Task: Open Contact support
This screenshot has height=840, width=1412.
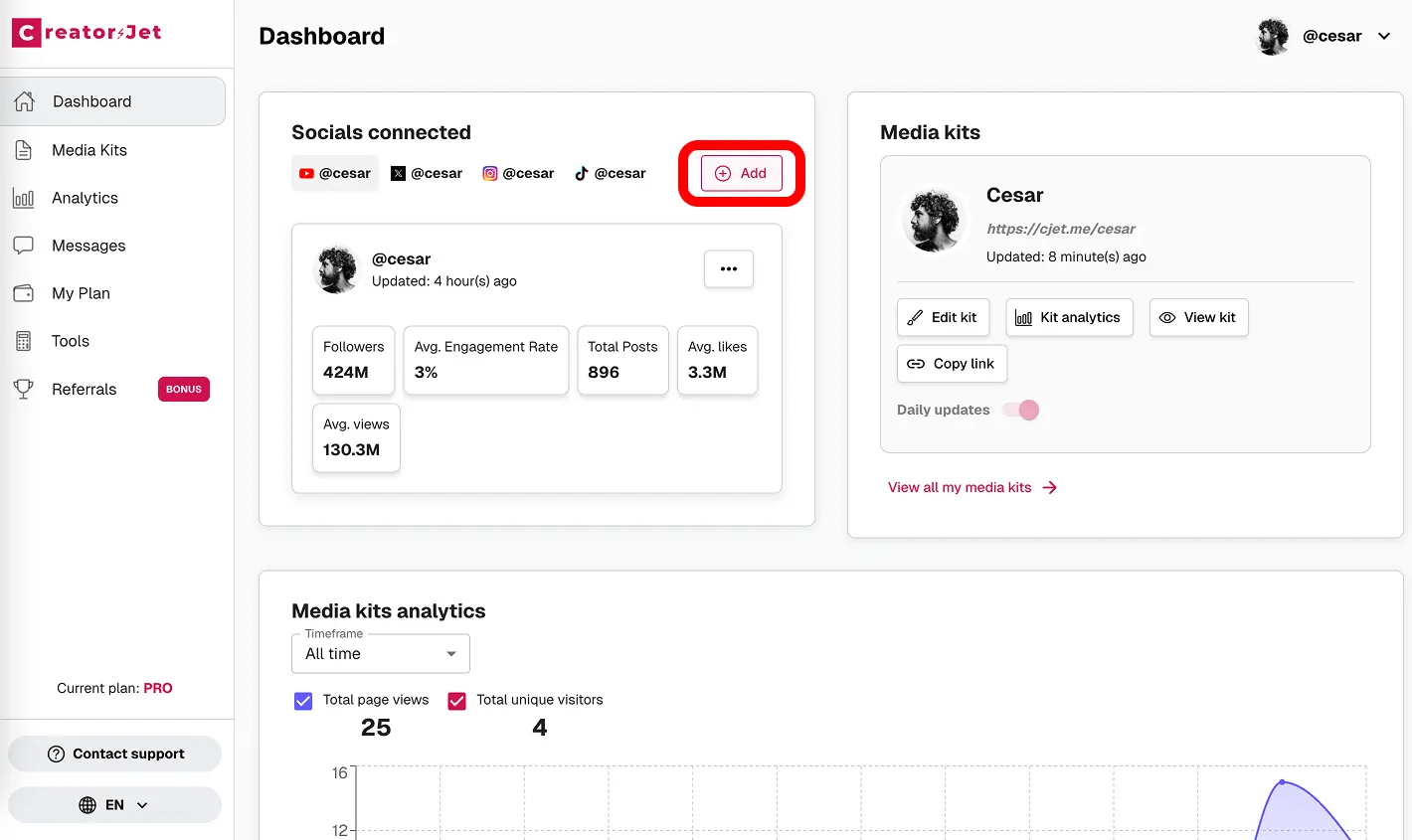Action: 114,754
